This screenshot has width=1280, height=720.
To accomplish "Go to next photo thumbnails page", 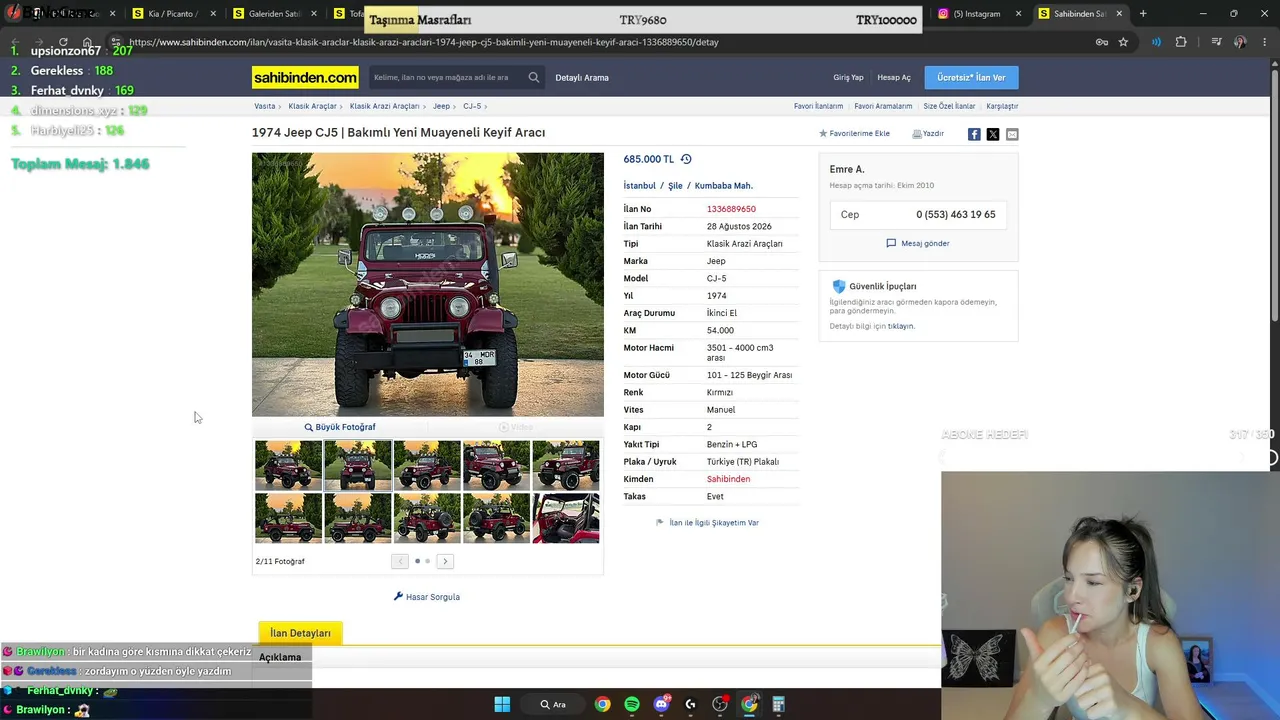I will pos(445,561).
